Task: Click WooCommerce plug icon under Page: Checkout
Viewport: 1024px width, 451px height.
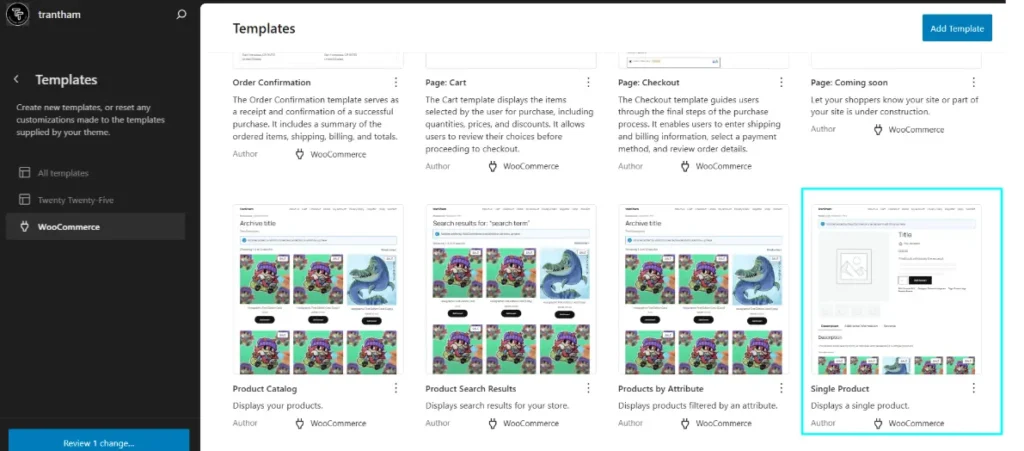Action: pyautogui.click(x=685, y=166)
